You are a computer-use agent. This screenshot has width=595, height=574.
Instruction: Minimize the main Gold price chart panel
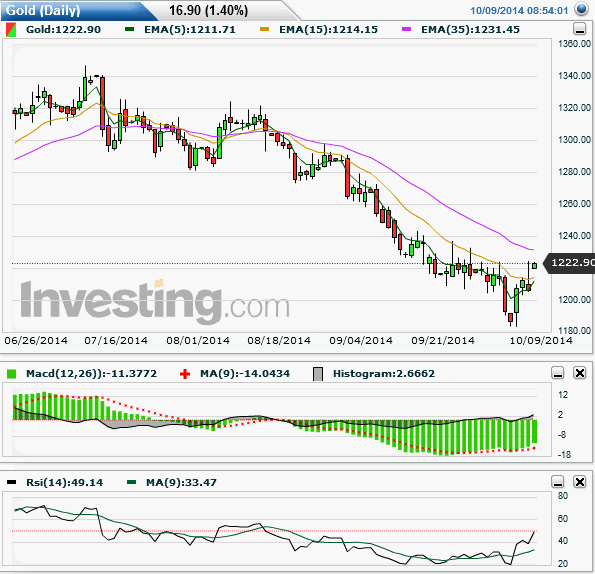(x=579, y=28)
